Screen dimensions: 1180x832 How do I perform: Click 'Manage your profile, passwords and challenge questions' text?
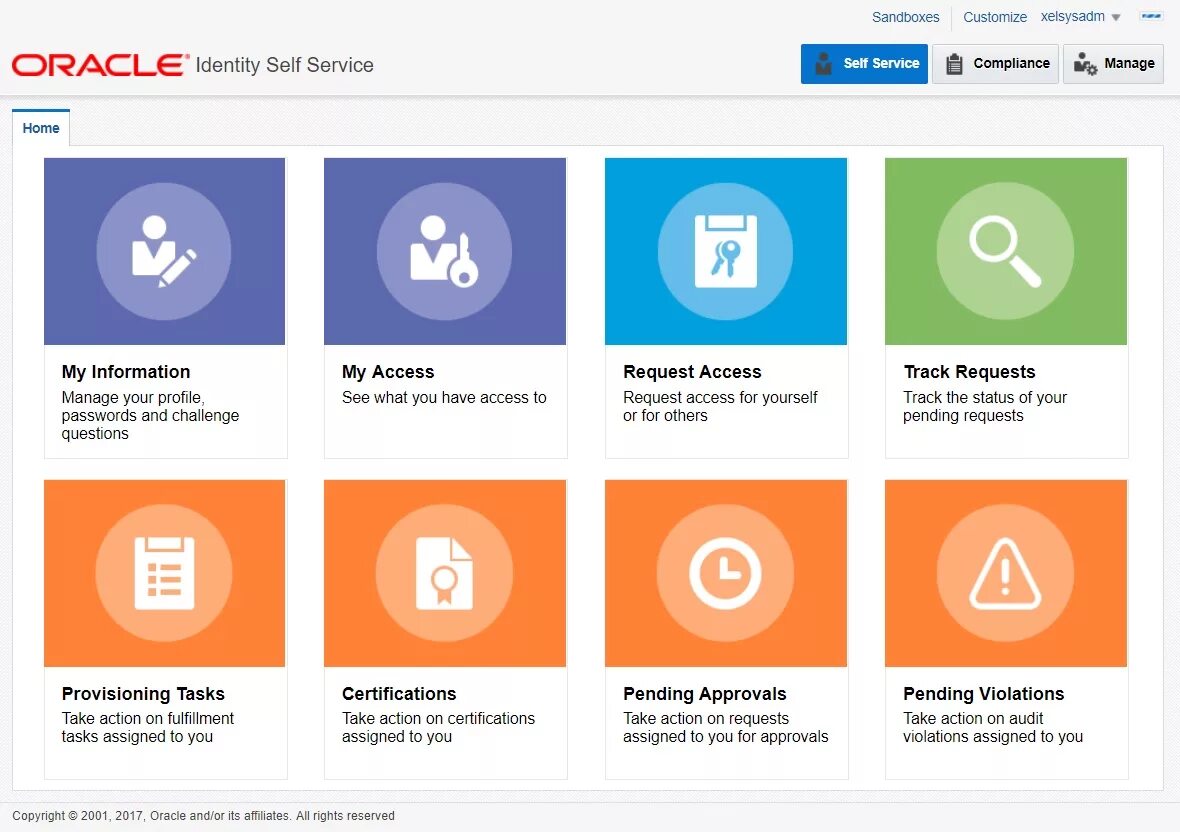point(151,415)
